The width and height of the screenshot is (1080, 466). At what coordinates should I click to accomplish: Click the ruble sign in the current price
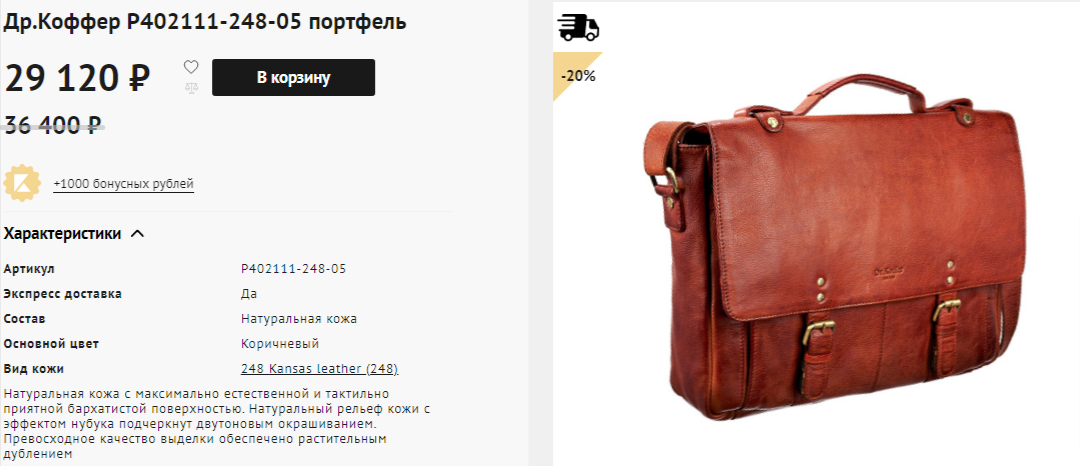coord(139,77)
